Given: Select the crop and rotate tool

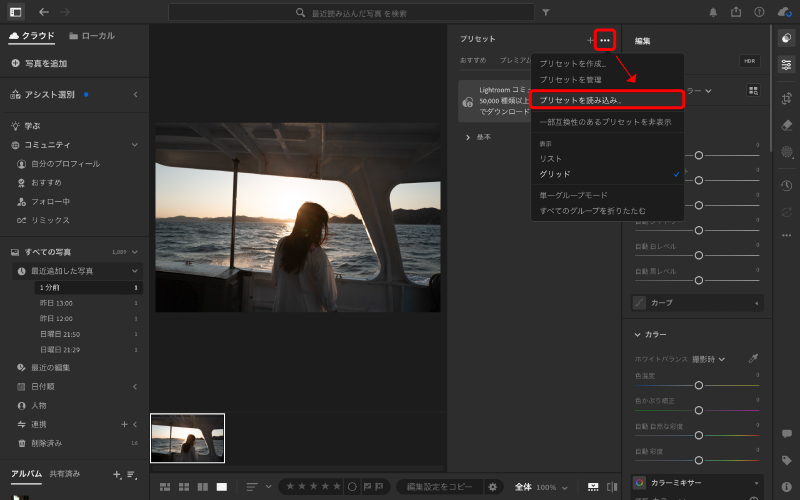Looking at the screenshot, I should point(787,98).
